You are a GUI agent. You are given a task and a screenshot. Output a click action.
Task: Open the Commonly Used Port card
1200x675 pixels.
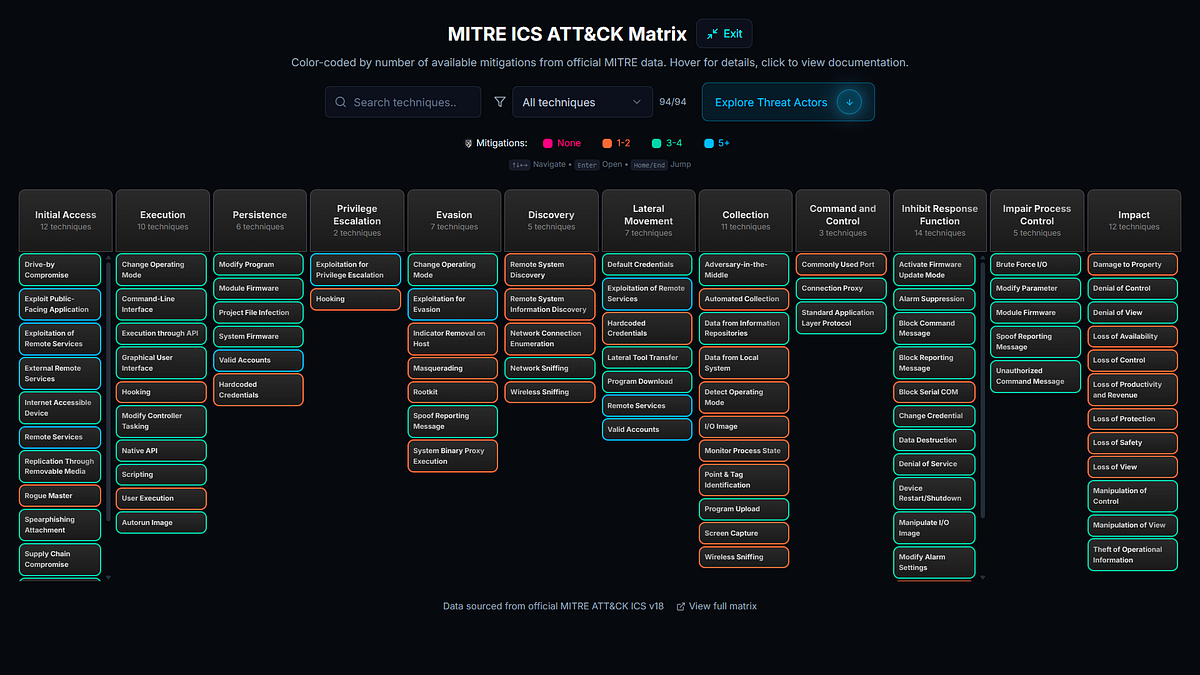click(x=842, y=265)
